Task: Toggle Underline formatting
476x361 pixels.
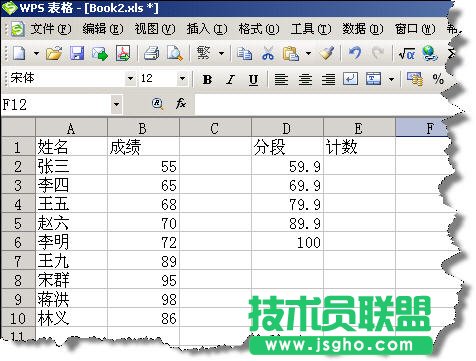Action: [253, 80]
